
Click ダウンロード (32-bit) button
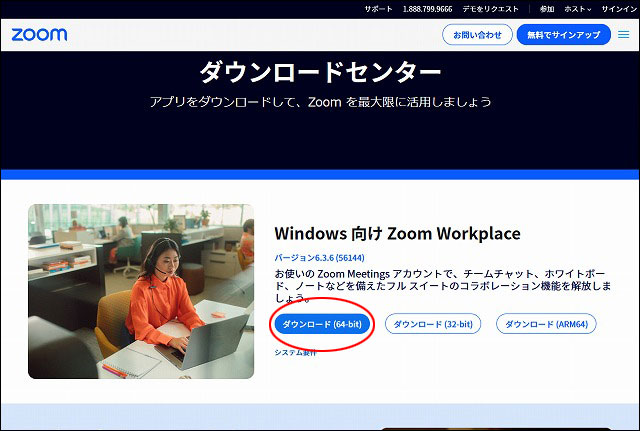[433, 324]
